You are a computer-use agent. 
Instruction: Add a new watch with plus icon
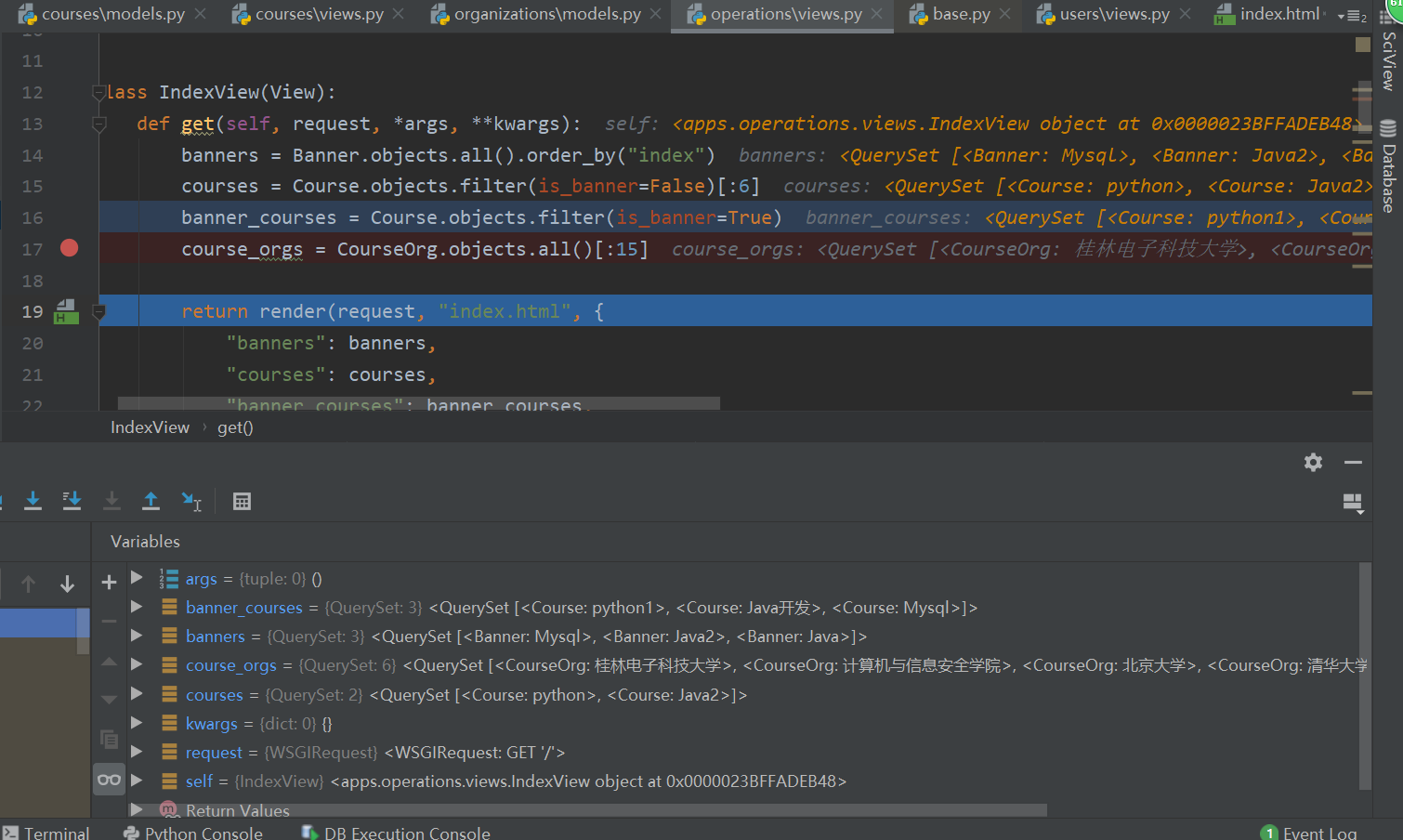click(x=109, y=583)
